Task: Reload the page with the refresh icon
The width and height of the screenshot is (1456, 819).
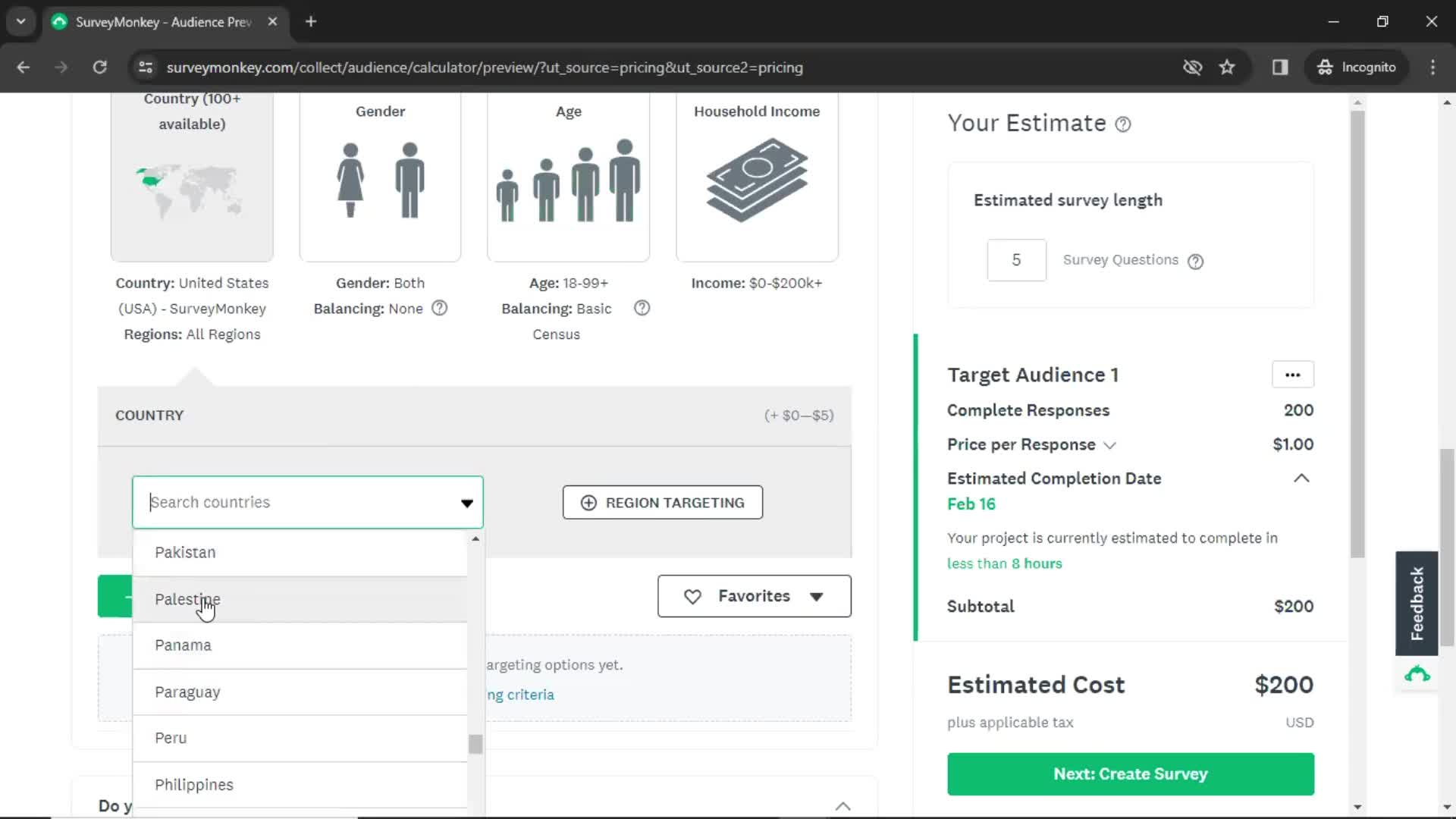Action: tap(99, 67)
